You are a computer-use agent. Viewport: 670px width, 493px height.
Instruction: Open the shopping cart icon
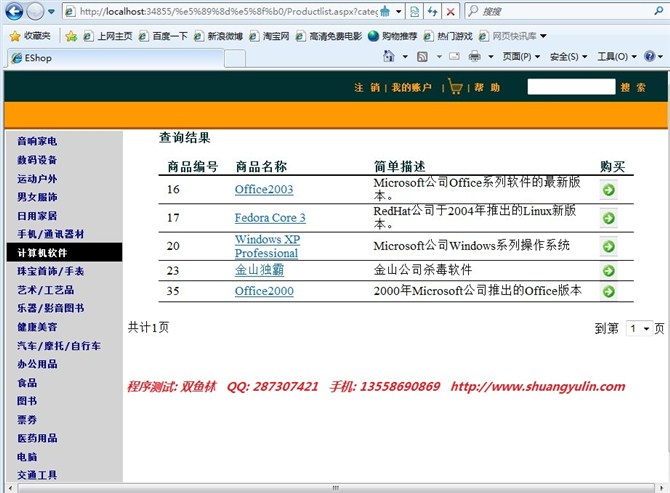pyautogui.click(x=456, y=87)
